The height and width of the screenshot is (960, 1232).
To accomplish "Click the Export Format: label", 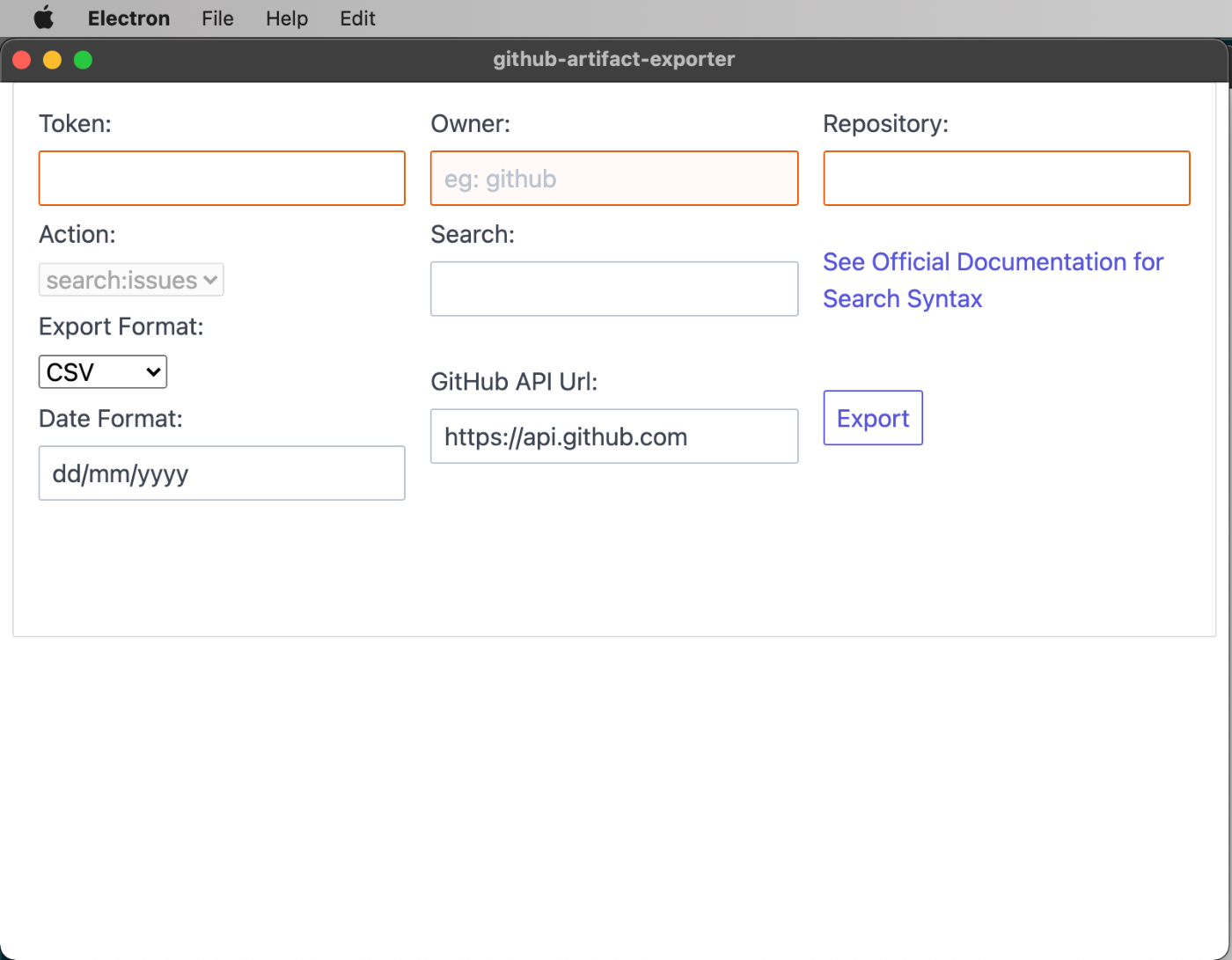I will point(121,327).
